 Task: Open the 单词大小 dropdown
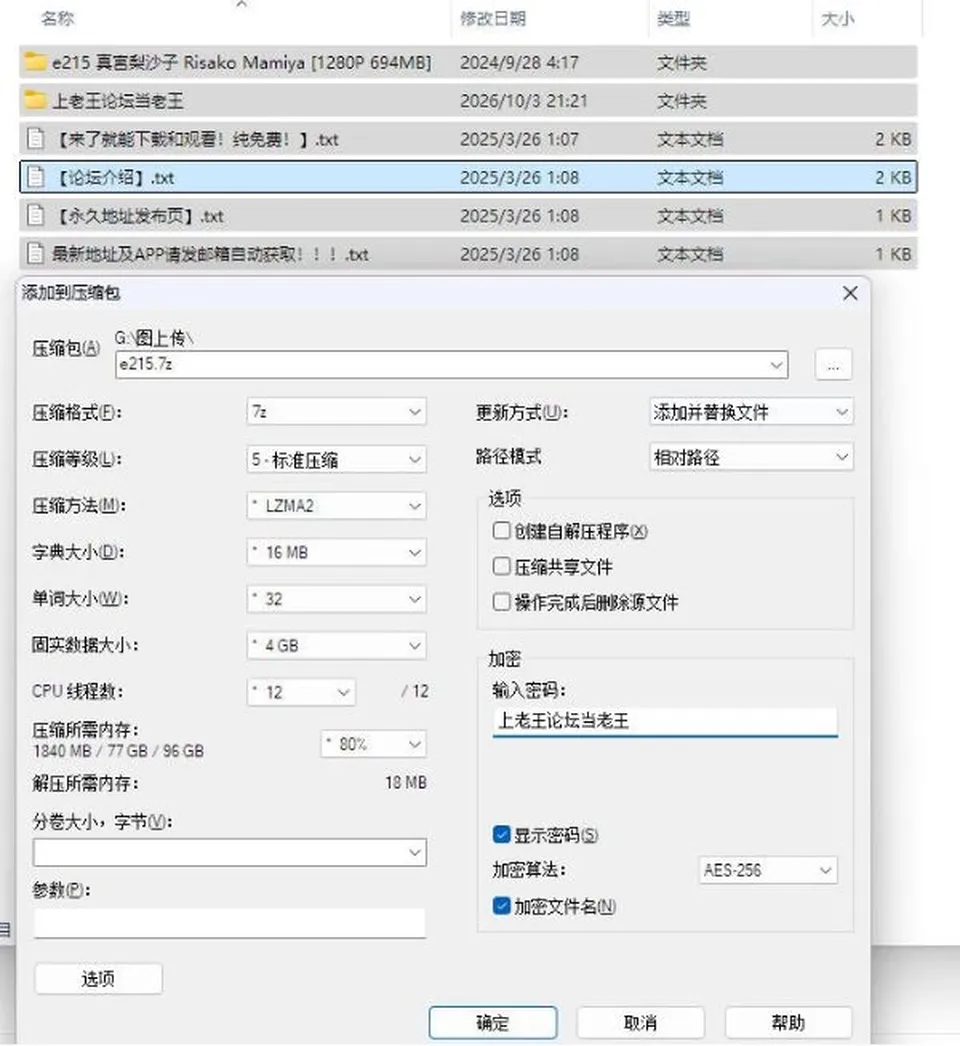(336, 599)
